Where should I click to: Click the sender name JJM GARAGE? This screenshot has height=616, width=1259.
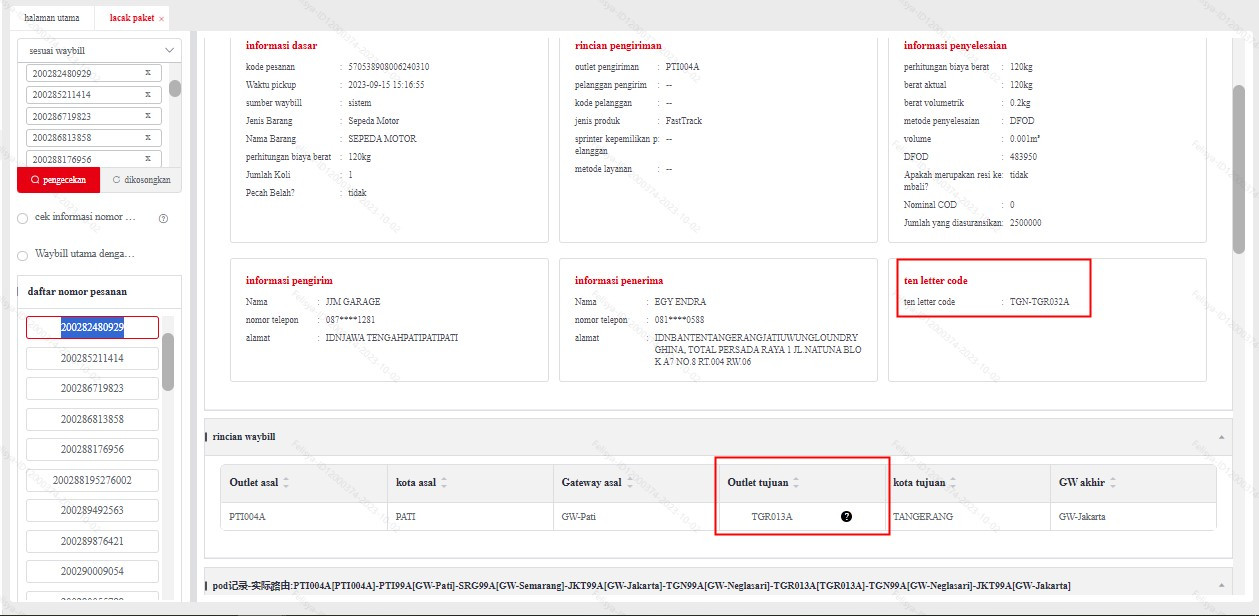pos(353,301)
